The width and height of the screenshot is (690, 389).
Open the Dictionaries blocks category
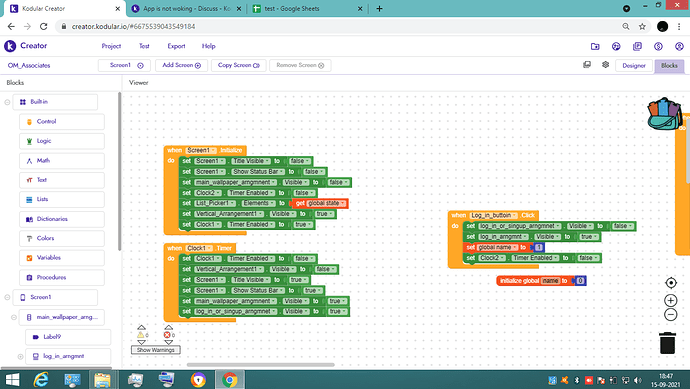point(62,219)
